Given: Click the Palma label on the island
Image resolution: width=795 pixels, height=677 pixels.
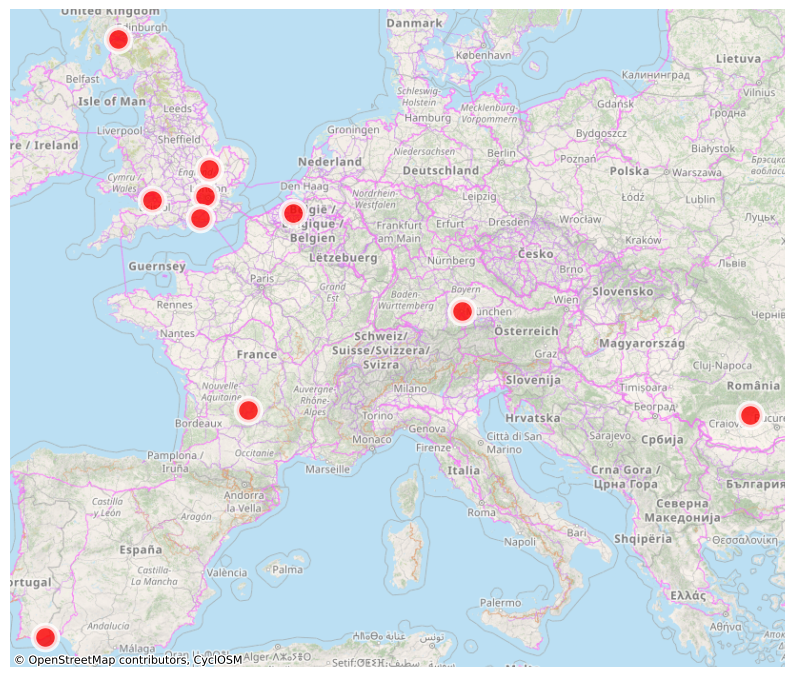Looking at the screenshot, I should click(x=287, y=569).
